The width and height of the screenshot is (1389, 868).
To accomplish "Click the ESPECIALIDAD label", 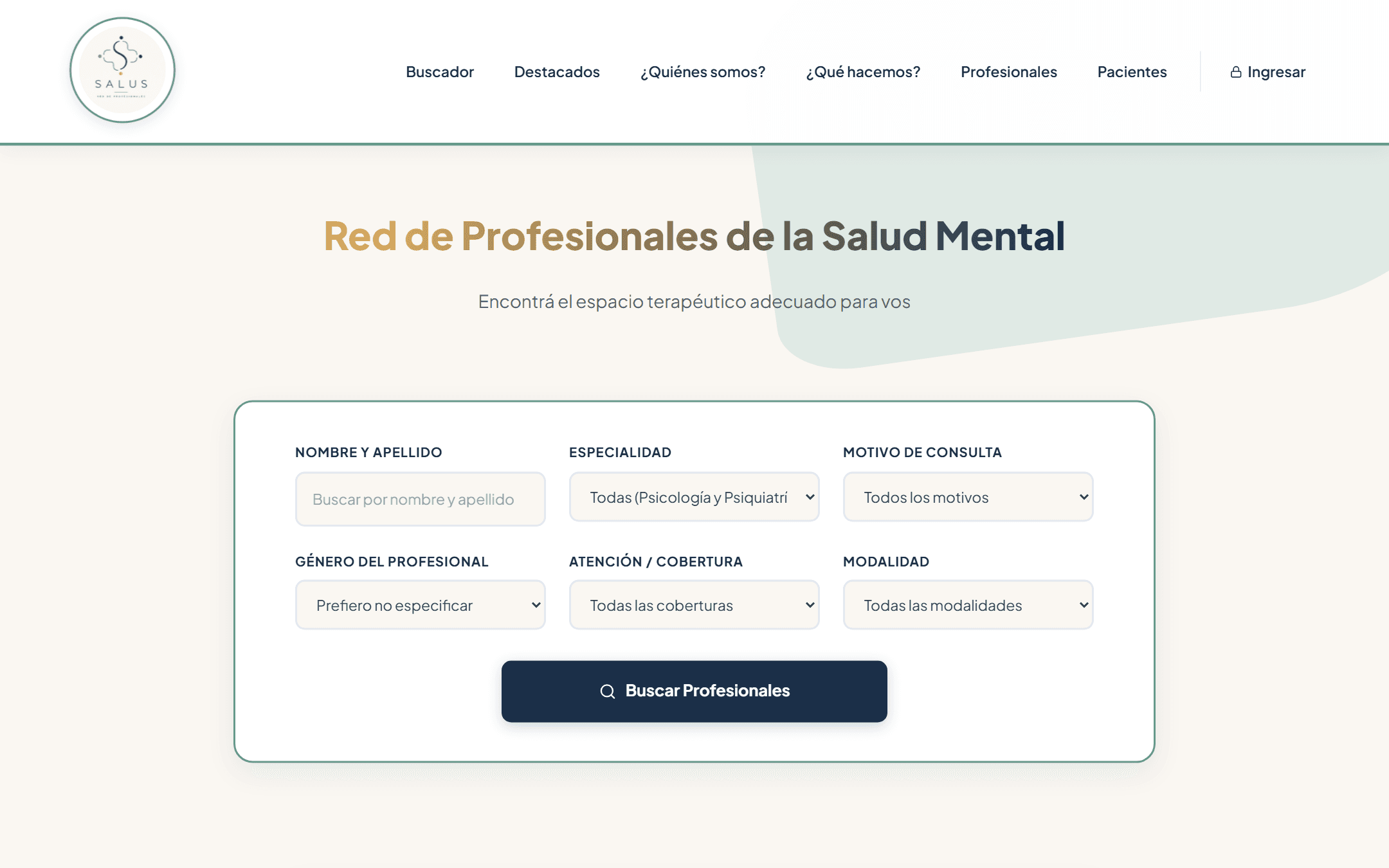I will point(620,453).
